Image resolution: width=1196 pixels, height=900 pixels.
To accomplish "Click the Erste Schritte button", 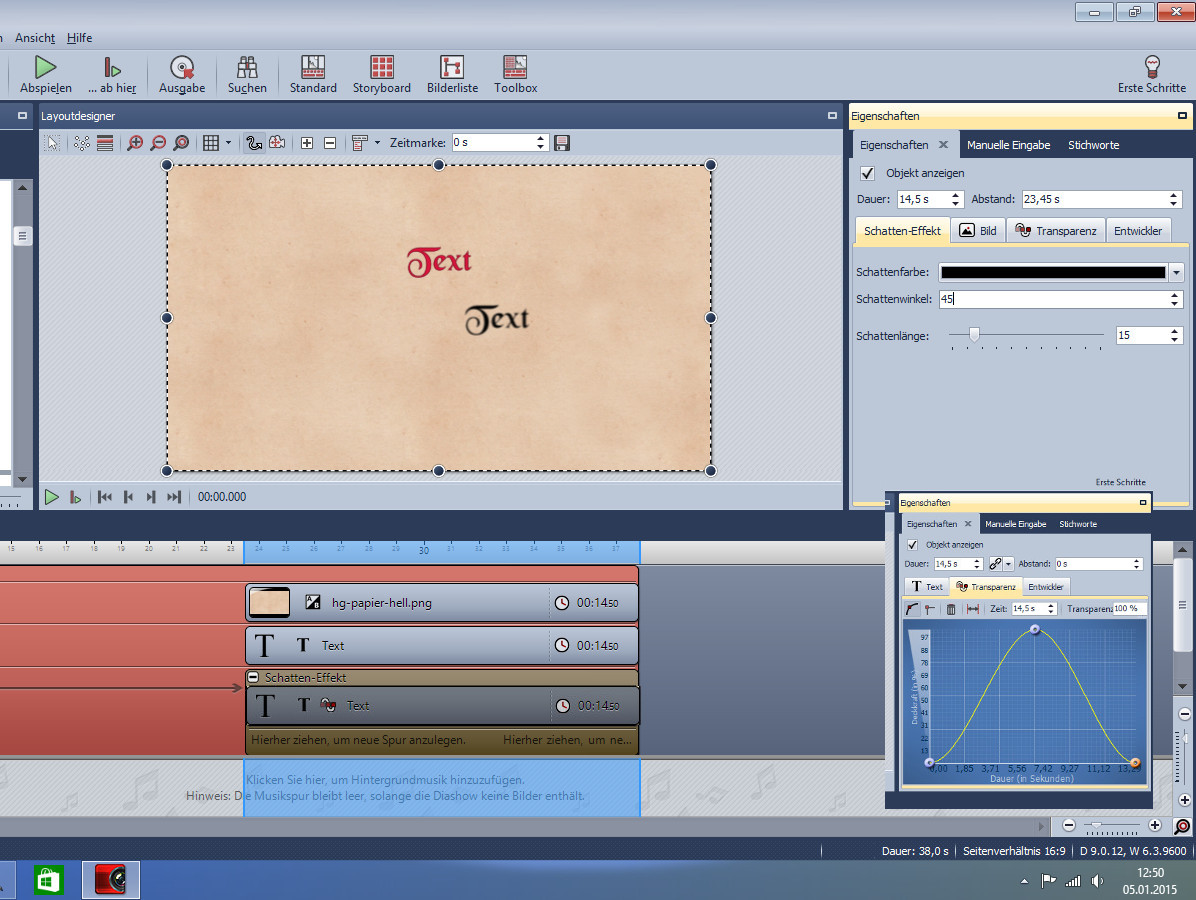I will 1151,74.
